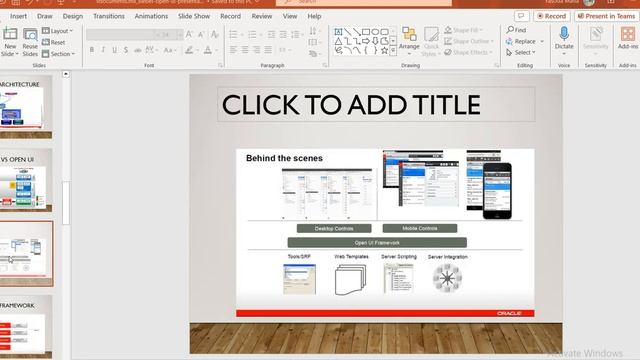640x360 pixels.
Task: Select the Right Brace shape
Action: 375,51
